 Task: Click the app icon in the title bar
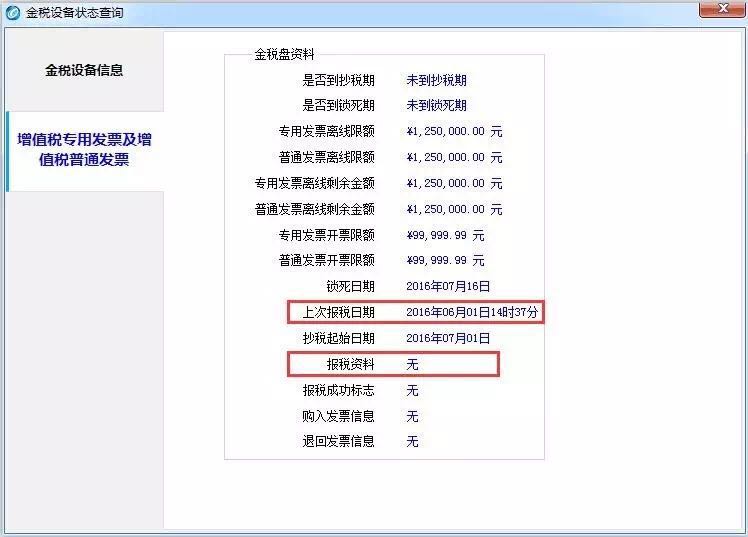13,13
